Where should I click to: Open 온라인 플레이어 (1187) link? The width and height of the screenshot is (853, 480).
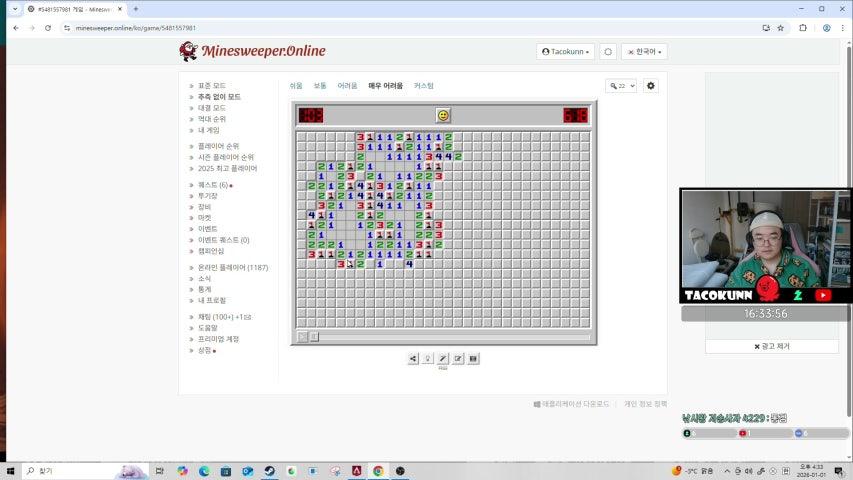[x=233, y=268]
